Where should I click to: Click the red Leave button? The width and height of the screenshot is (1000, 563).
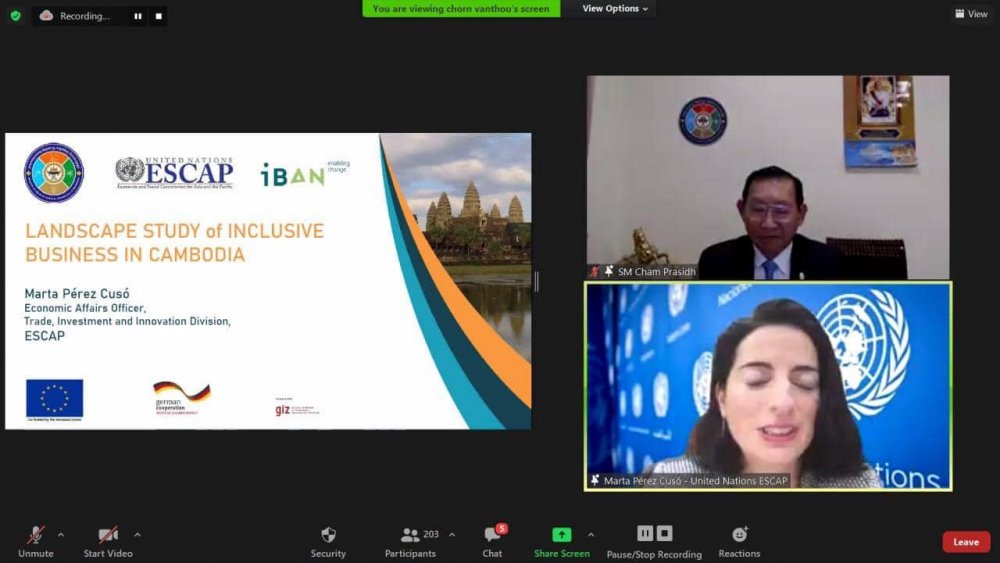(966, 542)
